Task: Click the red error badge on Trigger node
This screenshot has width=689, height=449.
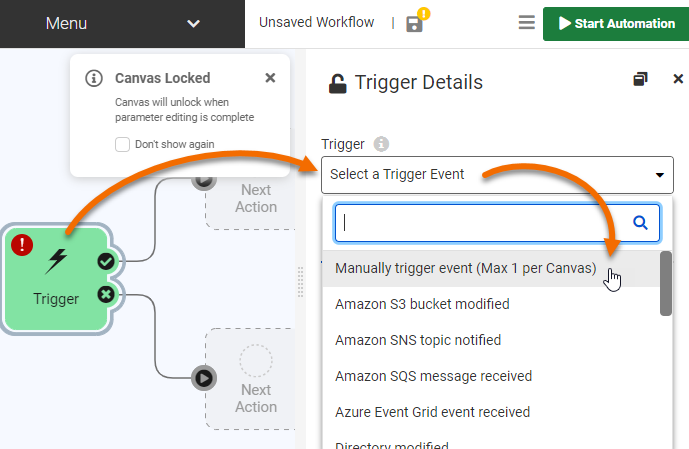Action: pos(22,245)
